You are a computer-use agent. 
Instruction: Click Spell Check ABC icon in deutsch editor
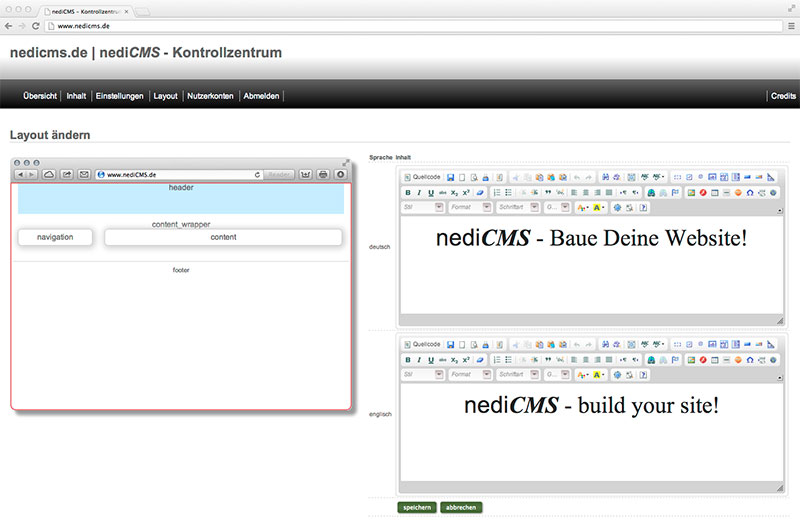(x=644, y=178)
